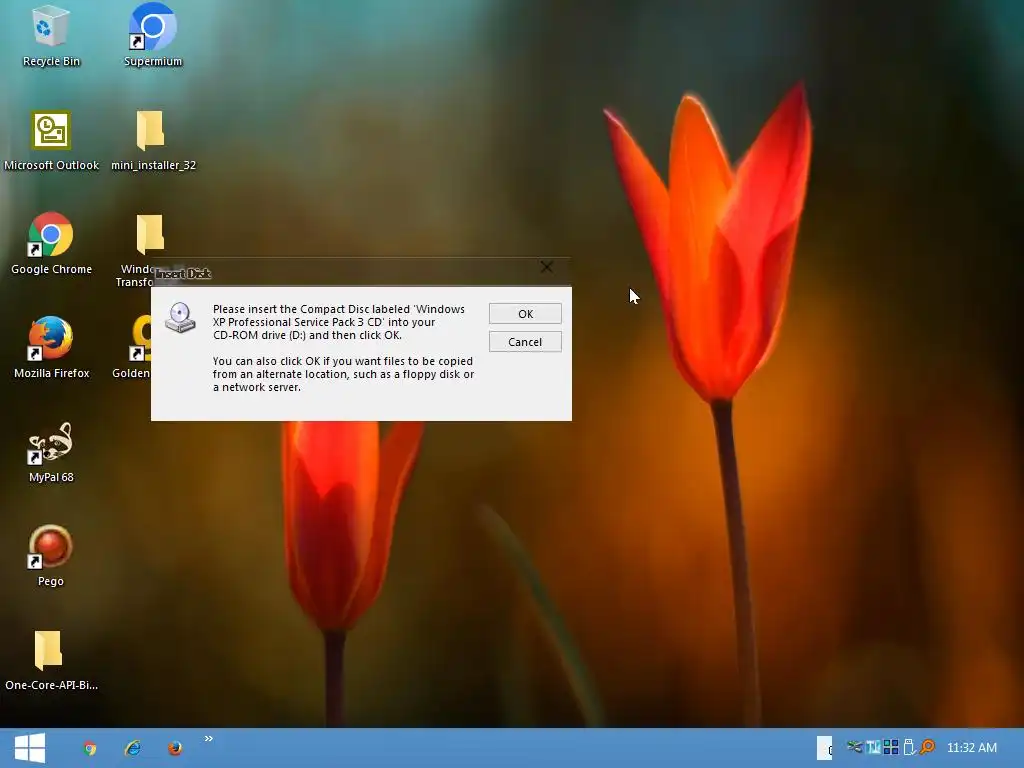Click OK in the Insert Disk dialog
Image resolution: width=1024 pixels, height=768 pixels.
525,314
